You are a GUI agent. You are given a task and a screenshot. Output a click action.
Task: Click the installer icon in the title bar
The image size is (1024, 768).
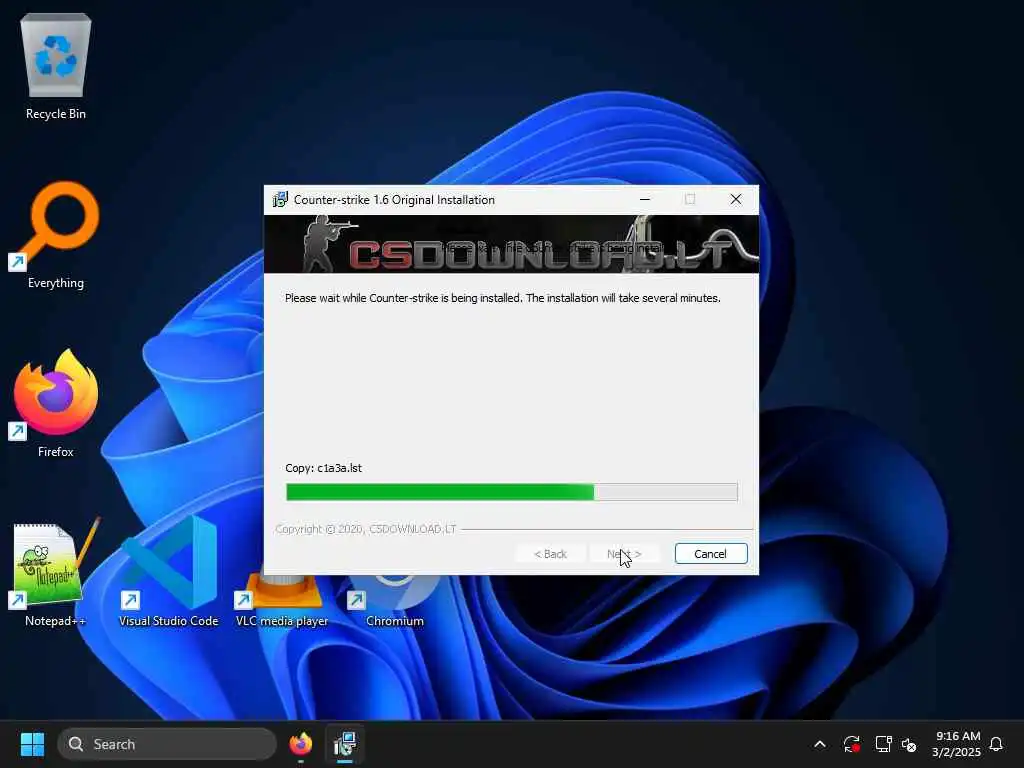tap(280, 200)
